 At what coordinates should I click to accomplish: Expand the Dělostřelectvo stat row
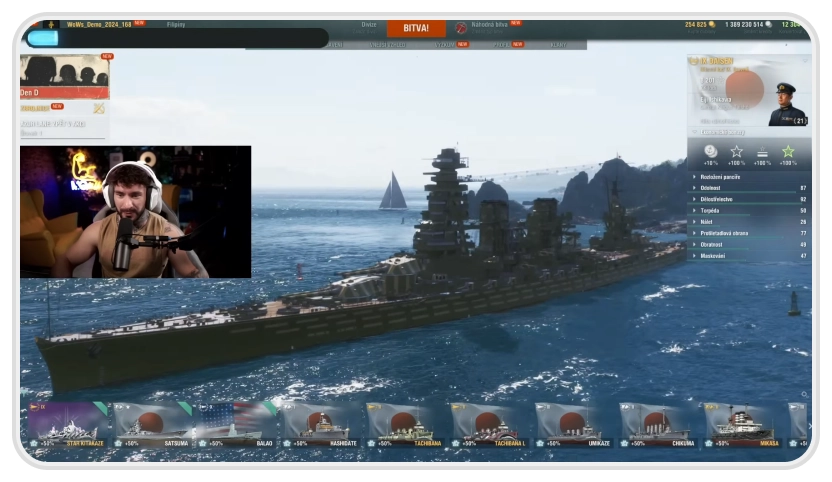(749, 200)
